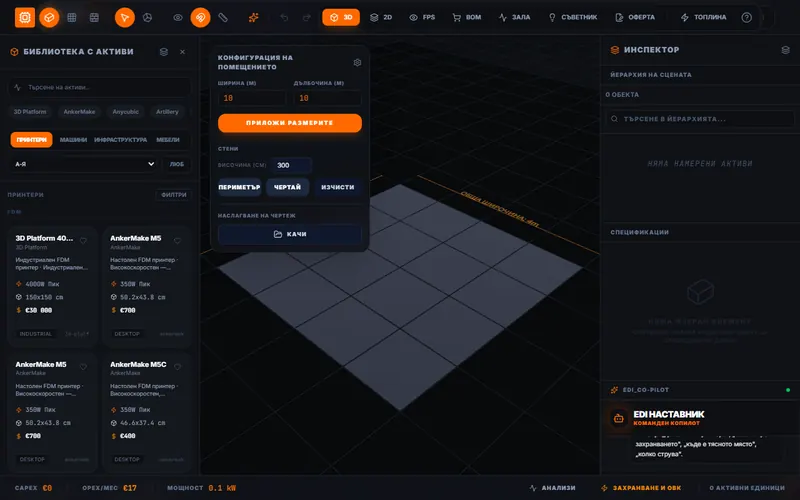Screen dimensions: 800x500
Task: Click the ДЪЛБОЧИНА depth input field
Action: tap(328, 98)
